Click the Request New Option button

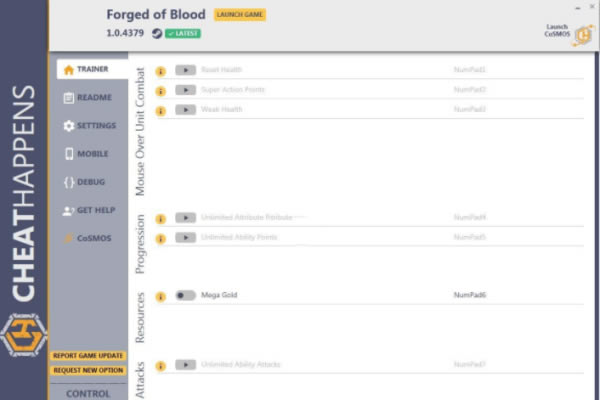tap(89, 371)
